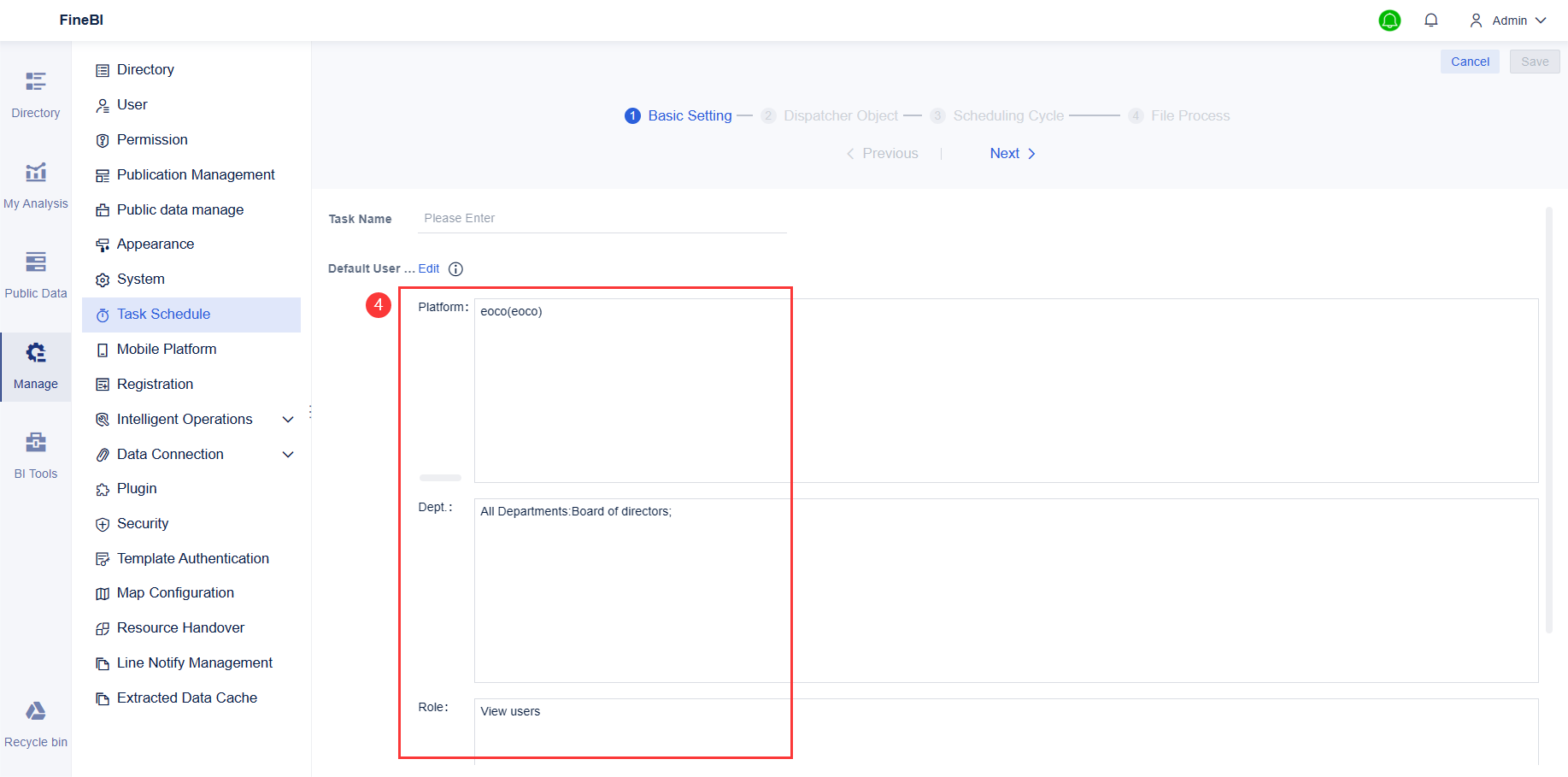Click the notification bell in the header

1431,20
